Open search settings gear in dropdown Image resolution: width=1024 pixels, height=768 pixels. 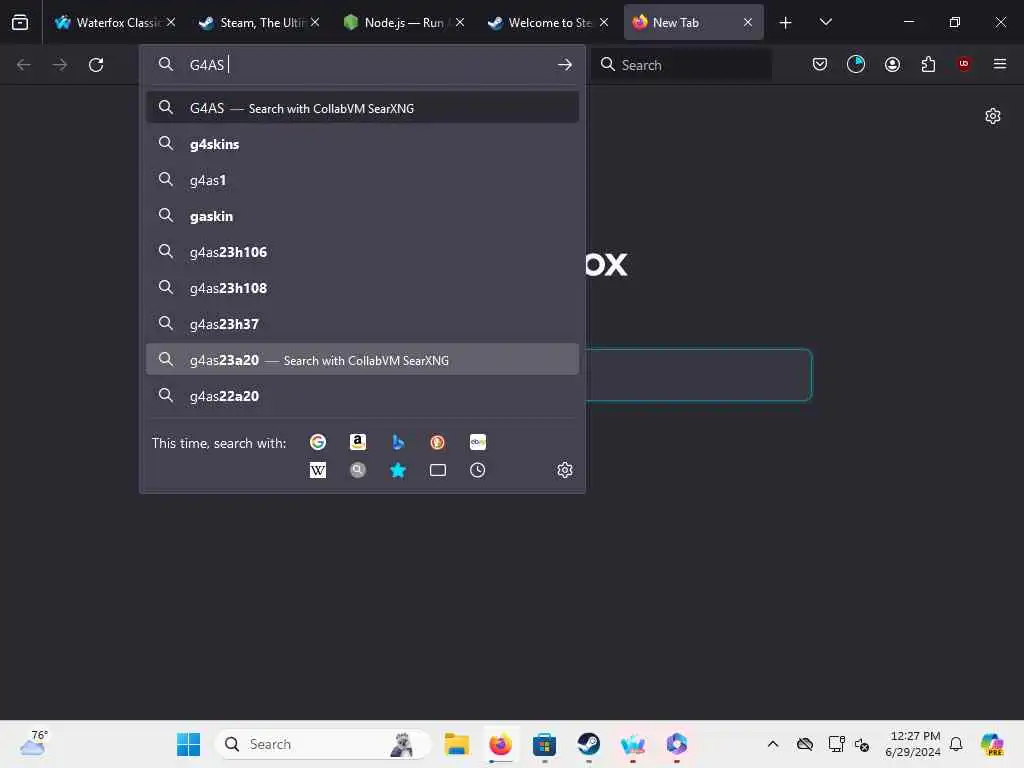(x=565, y=470)
